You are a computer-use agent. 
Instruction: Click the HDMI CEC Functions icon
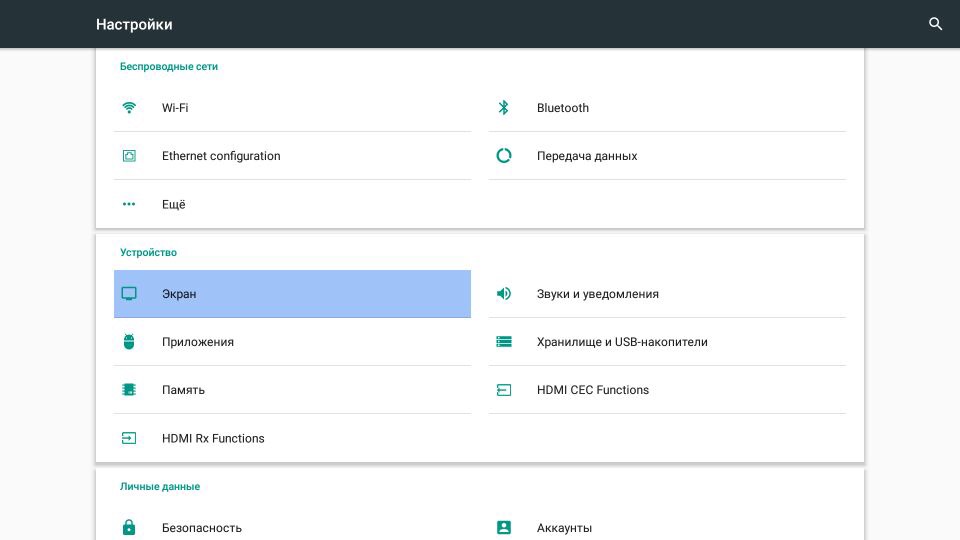click(x=504, y=390)
